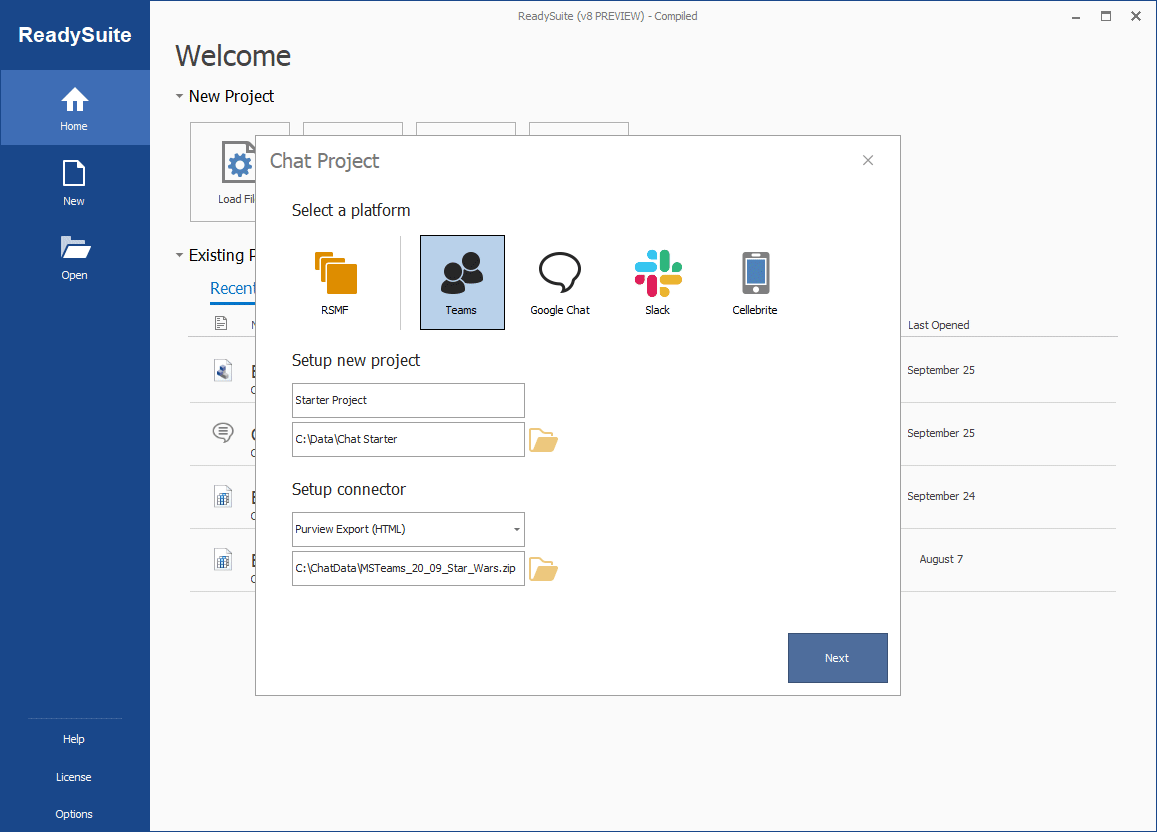Screen dimensions: 1157x832
Task: Collapse the New Project section
Action: 179,96
